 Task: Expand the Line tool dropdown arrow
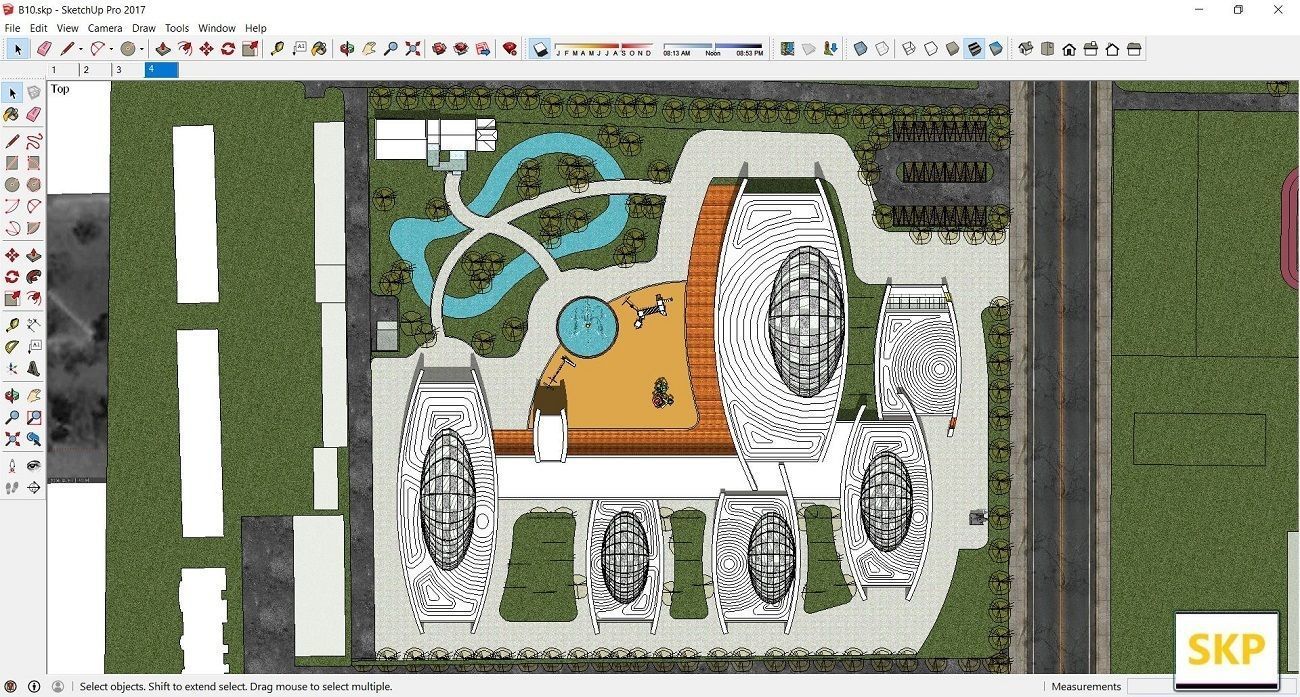(x=81, y=49)
